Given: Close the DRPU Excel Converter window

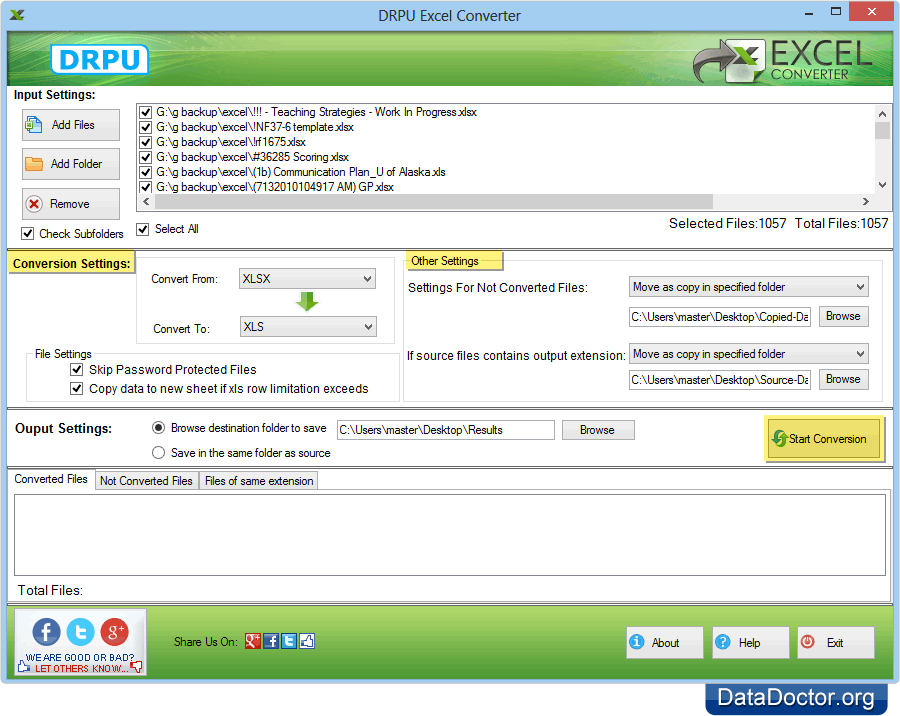Looking at the screenshot, I should point(871,12).
